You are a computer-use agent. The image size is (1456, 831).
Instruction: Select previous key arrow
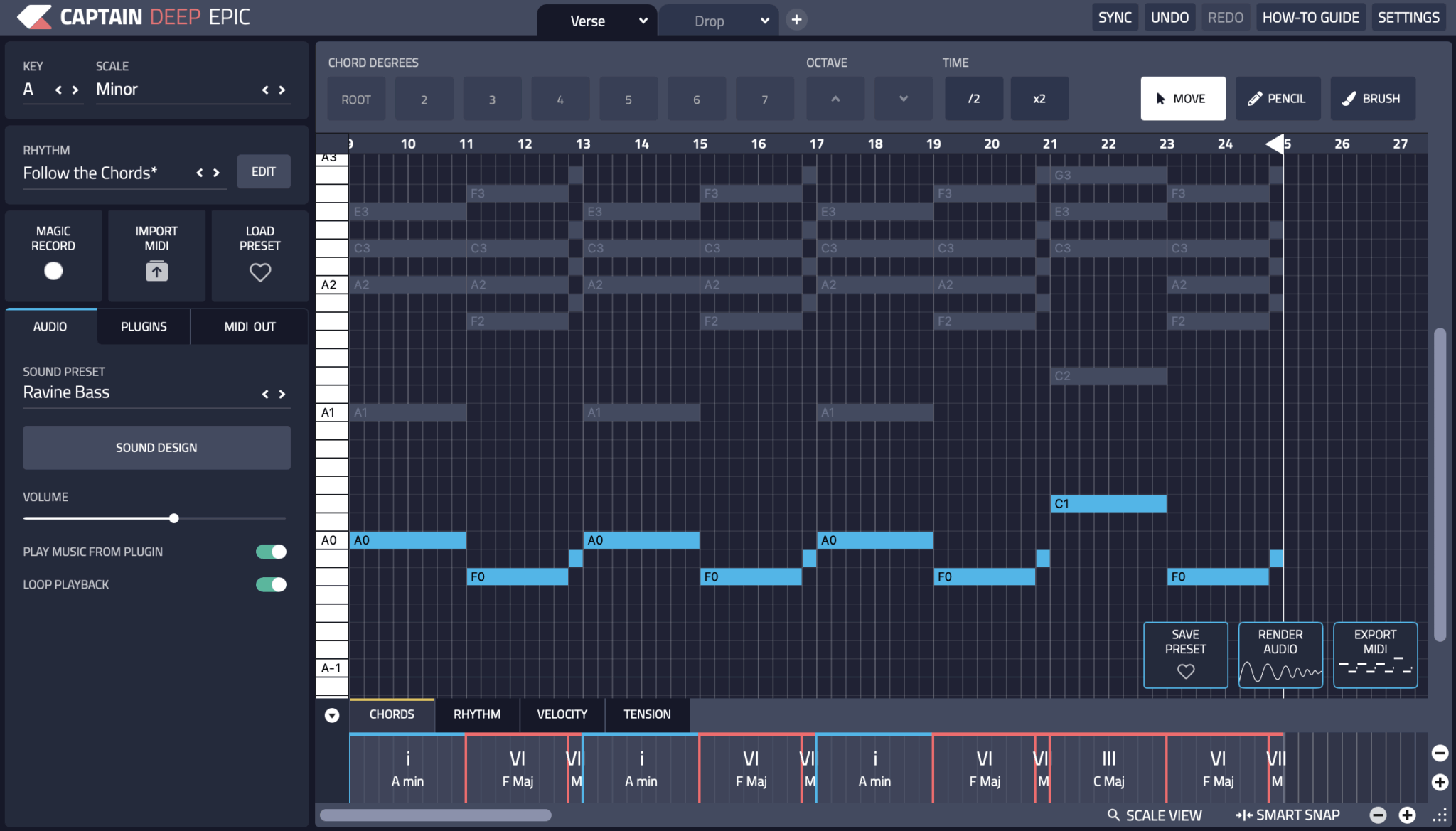click(x=58, y=90)
